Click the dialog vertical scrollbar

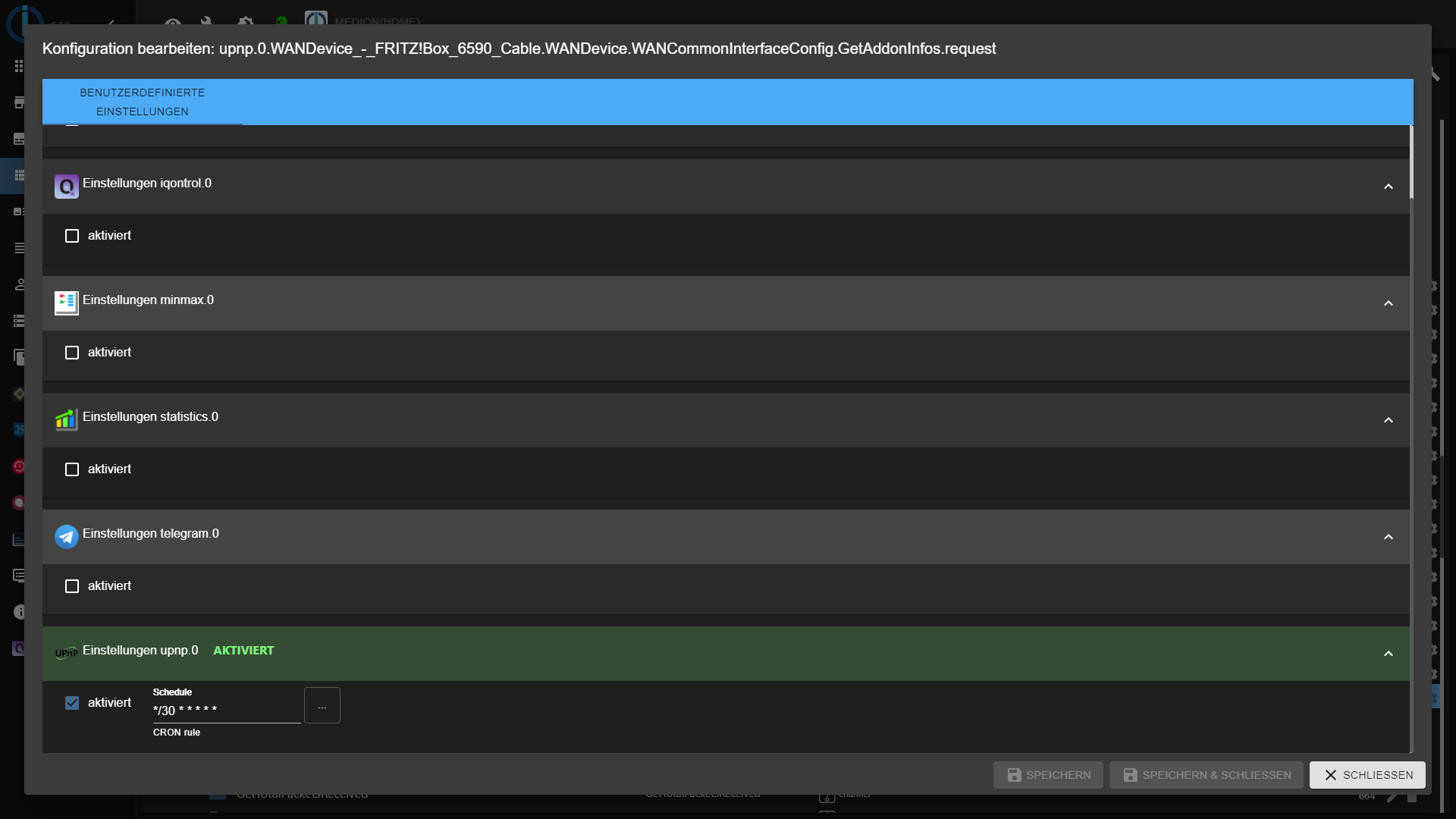coord(1411,162)
